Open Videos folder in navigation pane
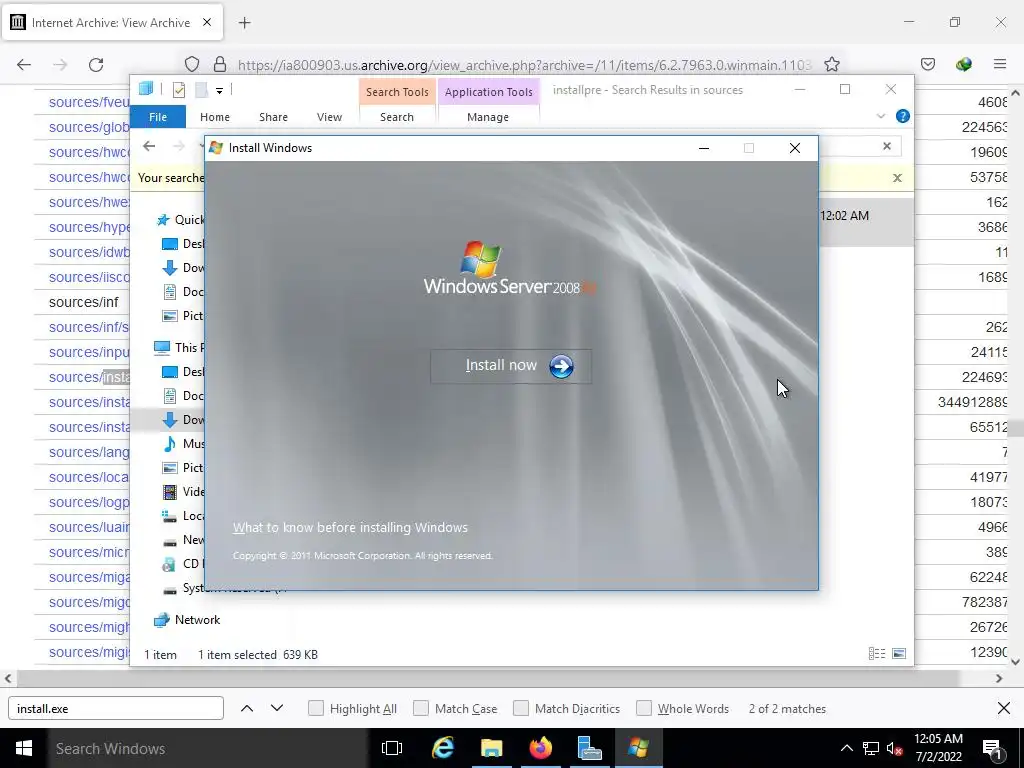Image resolution: width=1024 pixels, height=768 pixels. [x=184, y=492]
